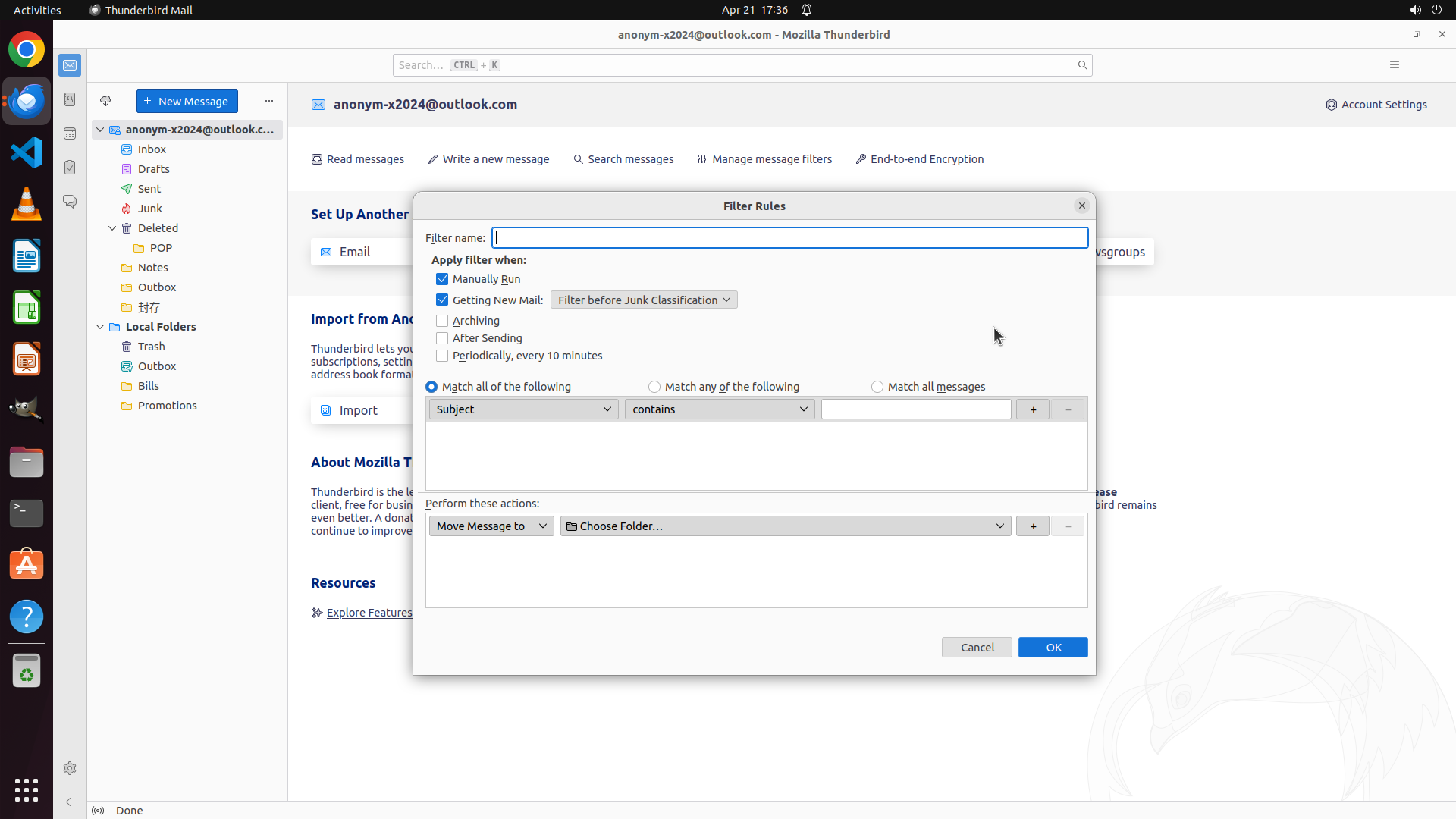Click the add condition plus button

click(x=1032, y=409)
